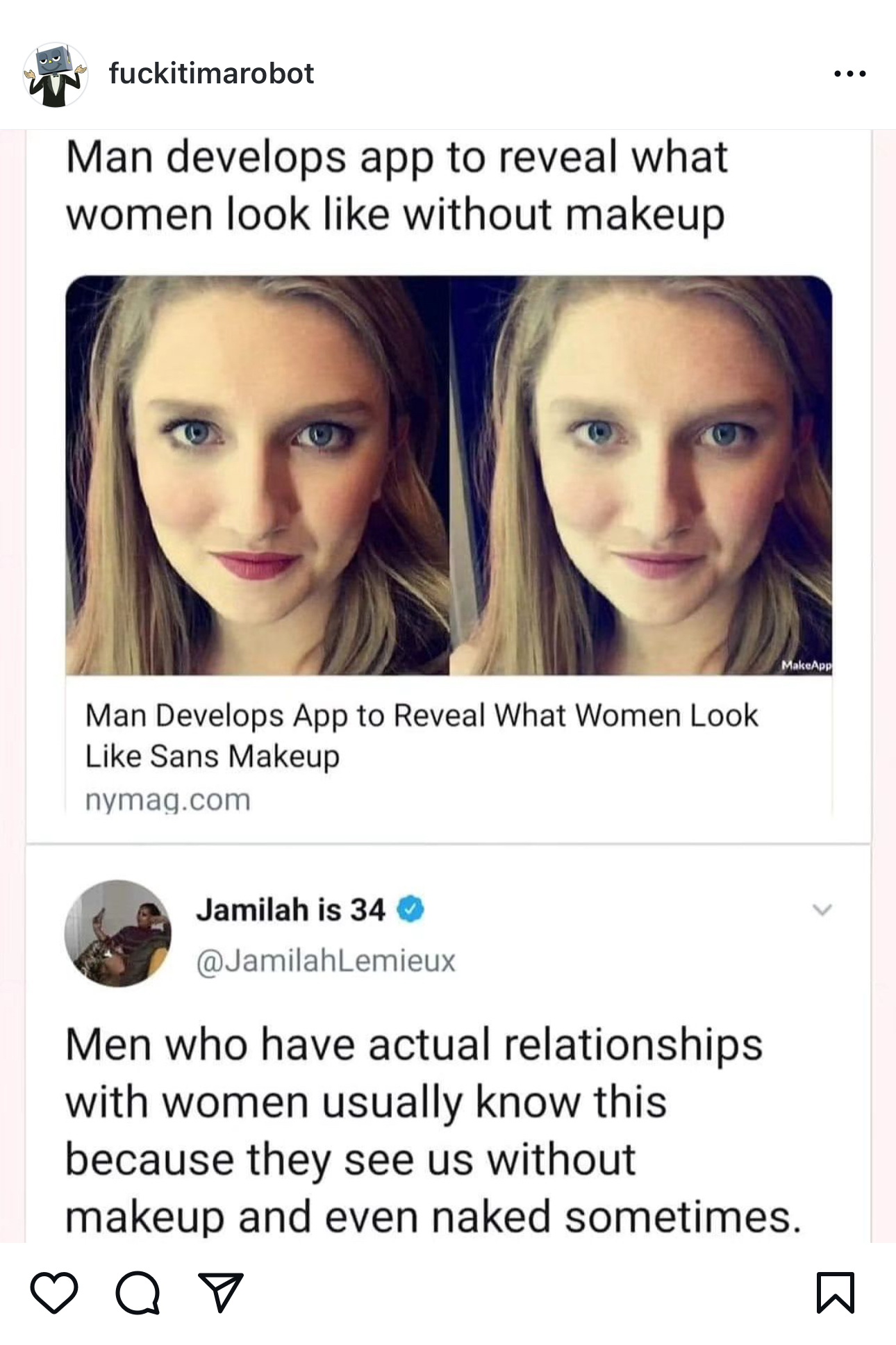This screenshot has height=1345, width=896.
Task: Click the "Jamilah is 34" display name
Action: [x=290, y=909]
